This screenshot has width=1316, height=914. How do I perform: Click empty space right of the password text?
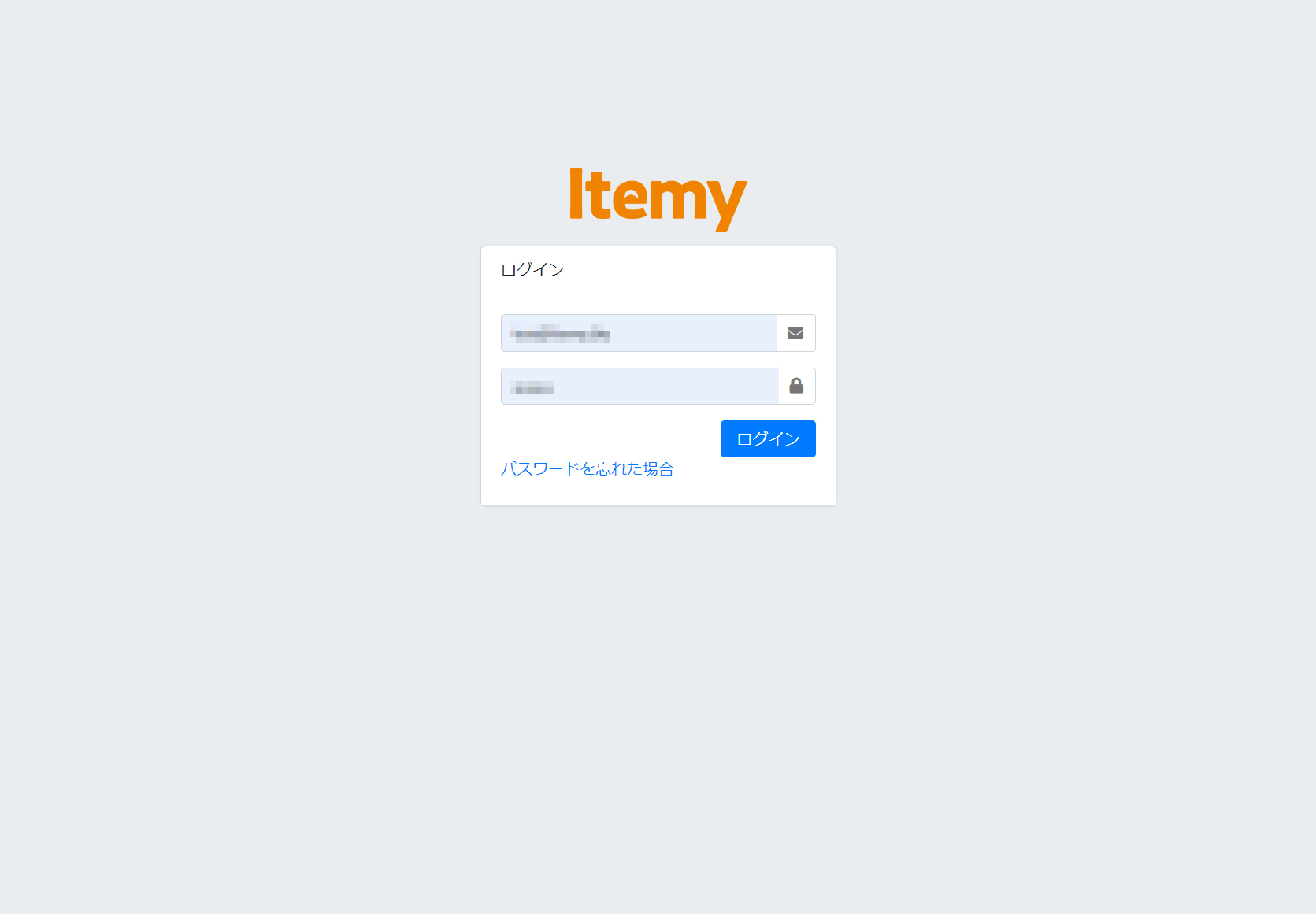click(665, 386)
